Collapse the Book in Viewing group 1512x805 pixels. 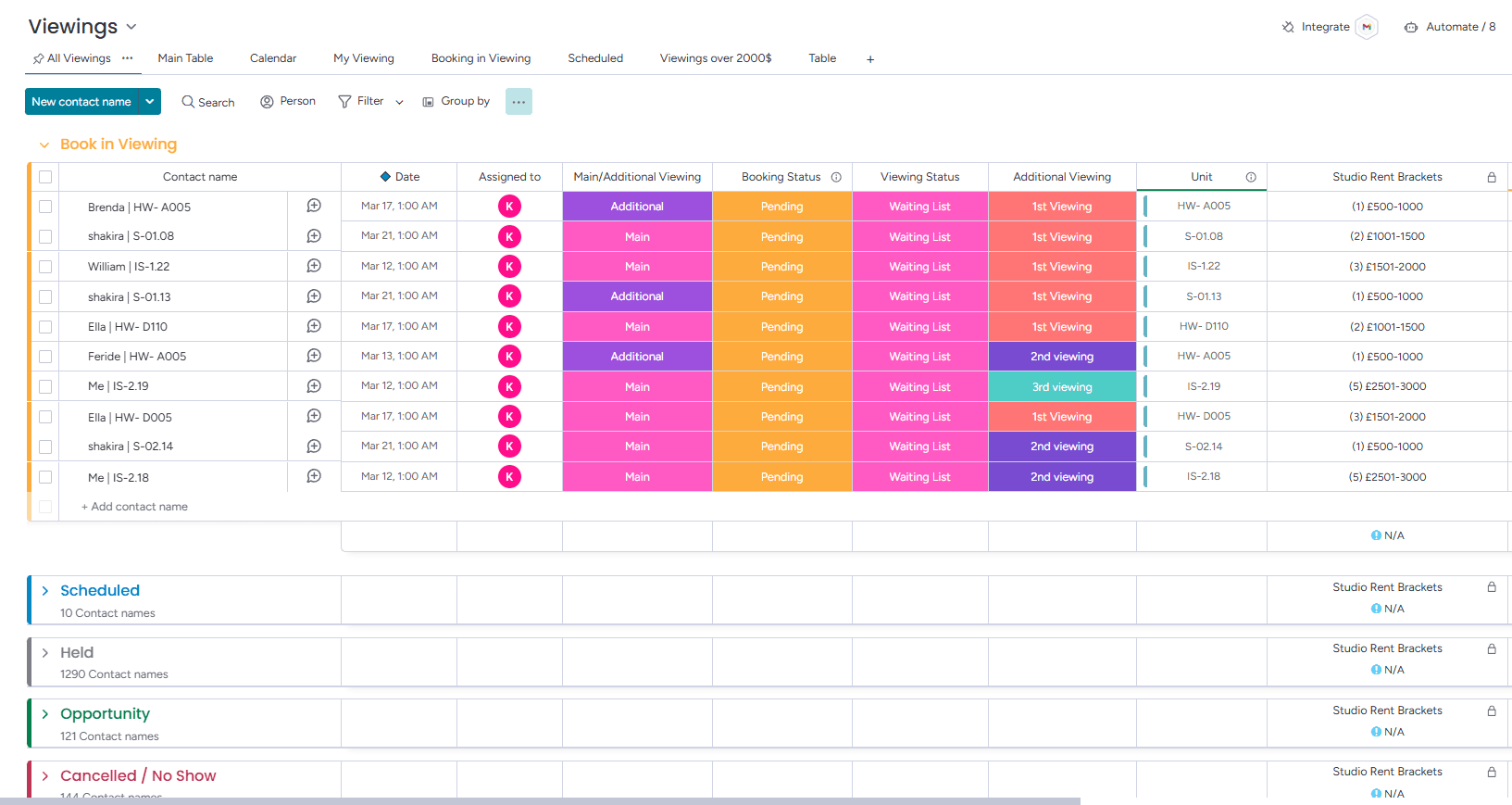pos(44,145)
